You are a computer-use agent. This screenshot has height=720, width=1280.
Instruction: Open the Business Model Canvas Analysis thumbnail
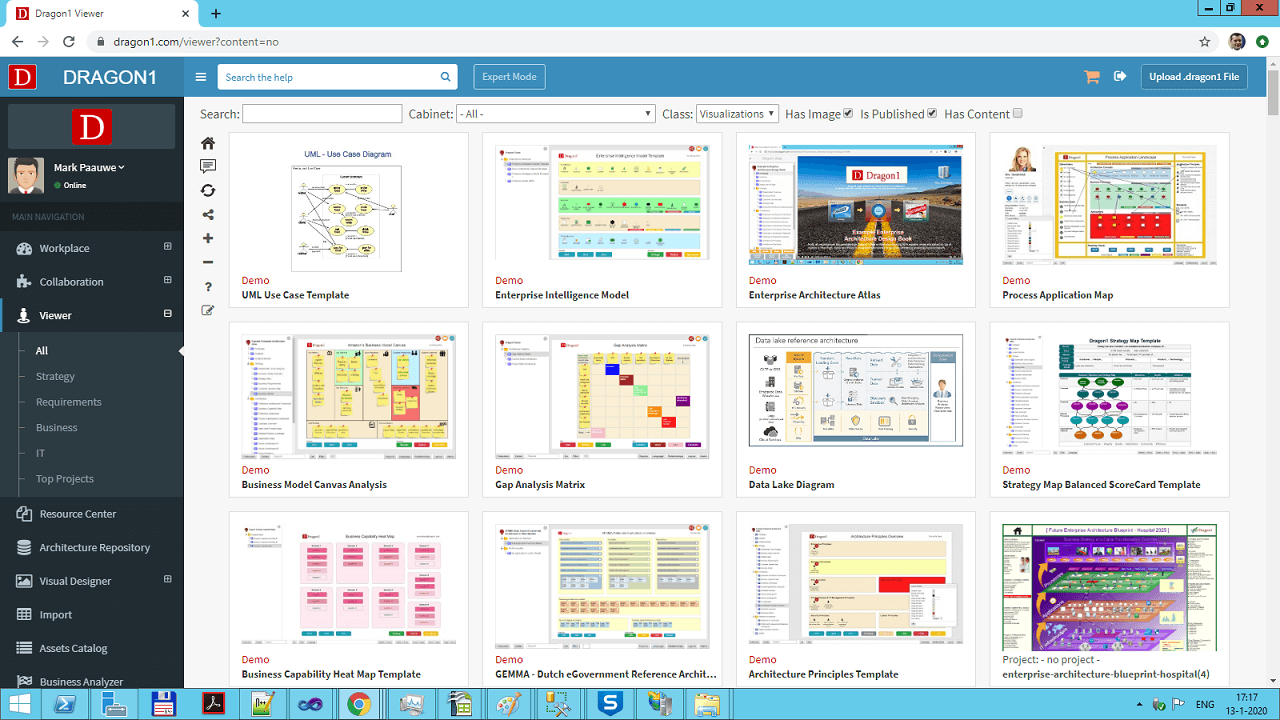point(349,397)
